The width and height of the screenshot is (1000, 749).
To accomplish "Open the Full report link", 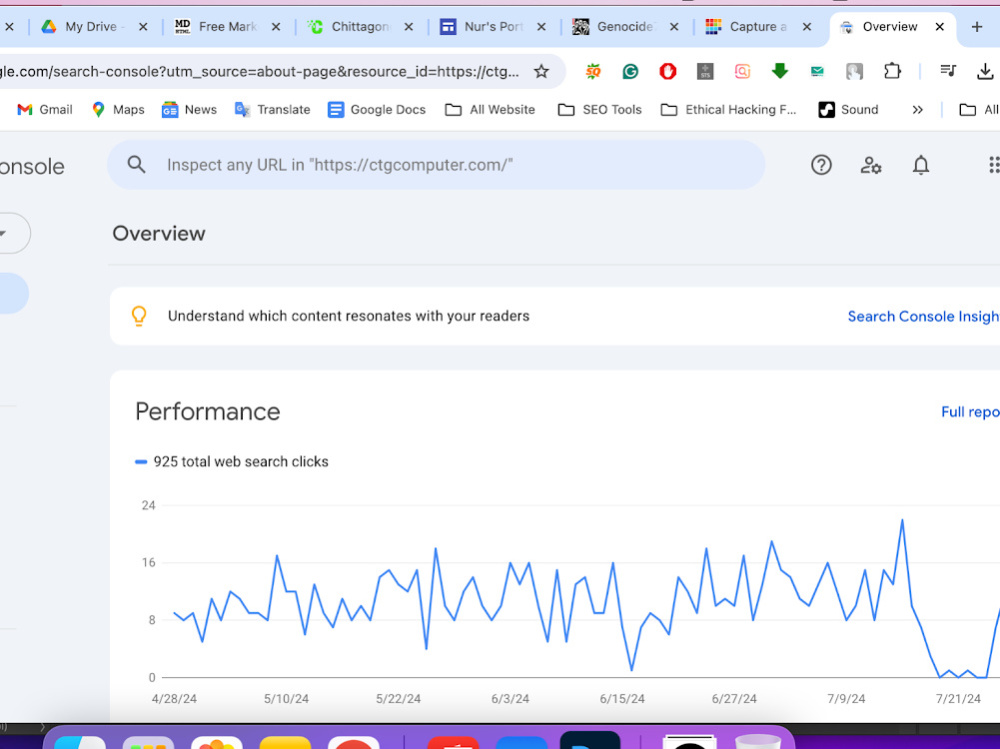I will 970,412.
